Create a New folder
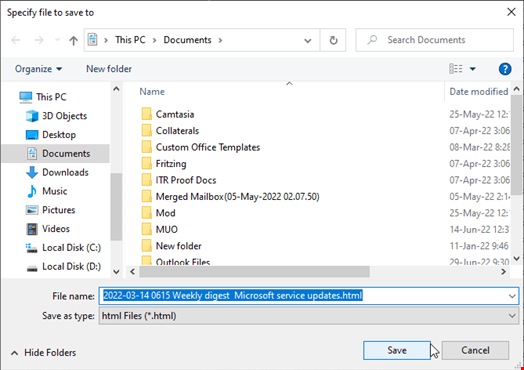Viewport: 524px width, 370px height. click(x=109, y=69)
